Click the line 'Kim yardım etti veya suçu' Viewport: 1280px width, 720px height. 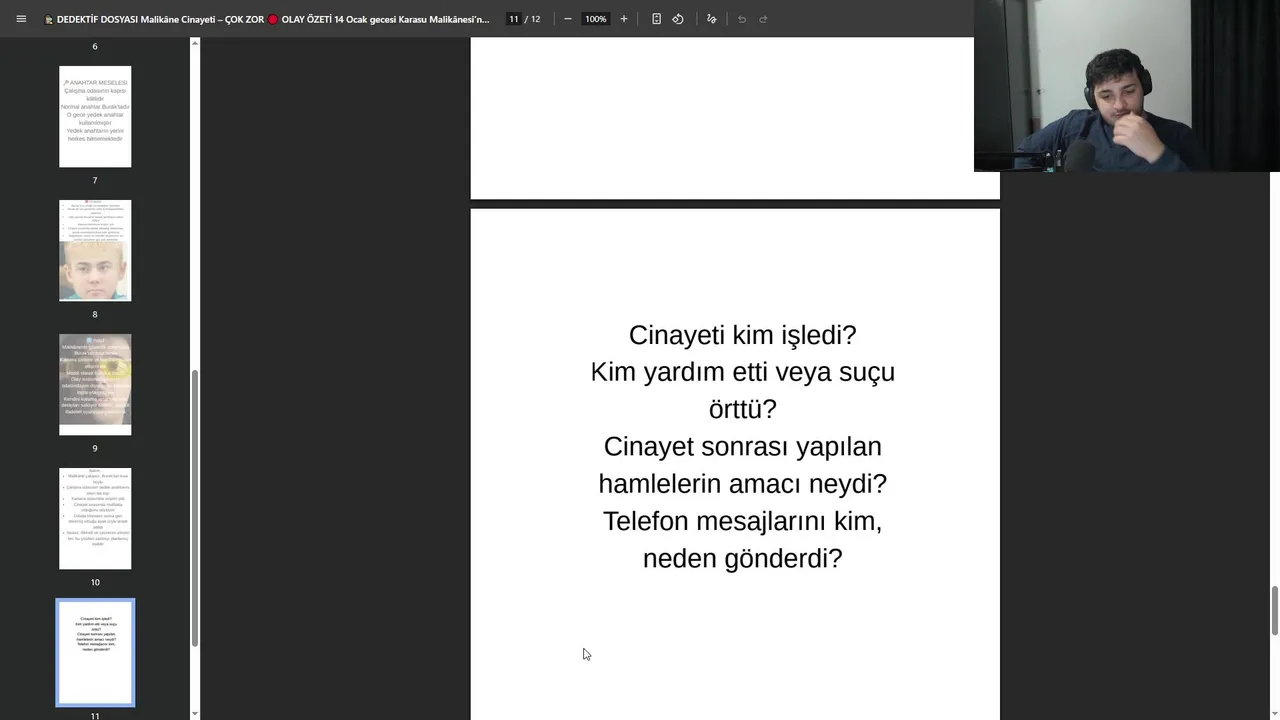pyautogui.click(x=742, y=372)
